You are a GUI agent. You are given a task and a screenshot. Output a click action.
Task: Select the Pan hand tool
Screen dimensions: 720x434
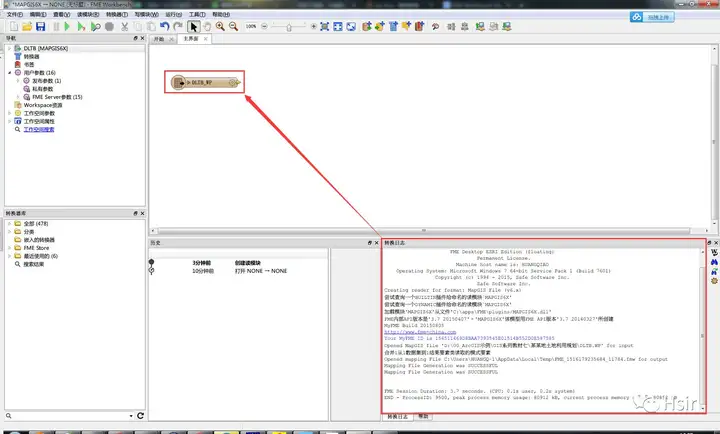[x=207, y=27]
